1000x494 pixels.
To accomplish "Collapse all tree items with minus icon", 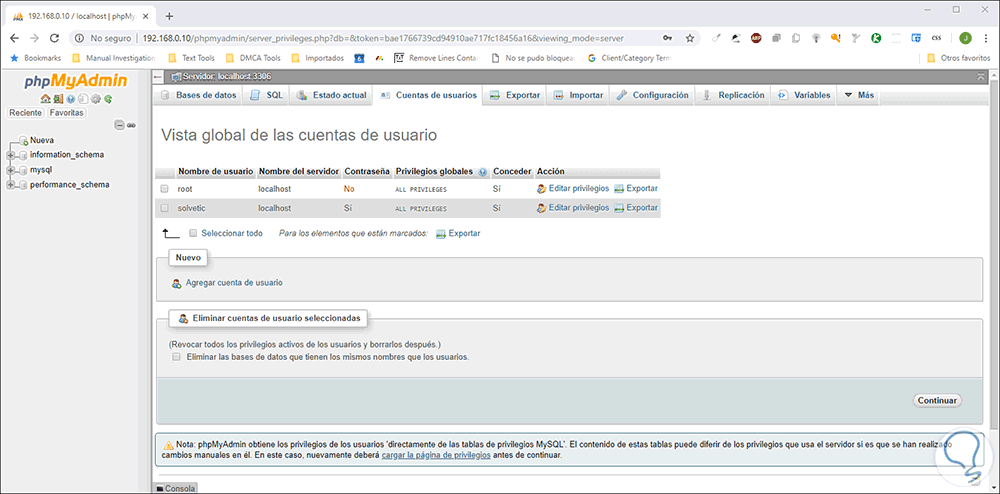I will [x=119, y=125].
